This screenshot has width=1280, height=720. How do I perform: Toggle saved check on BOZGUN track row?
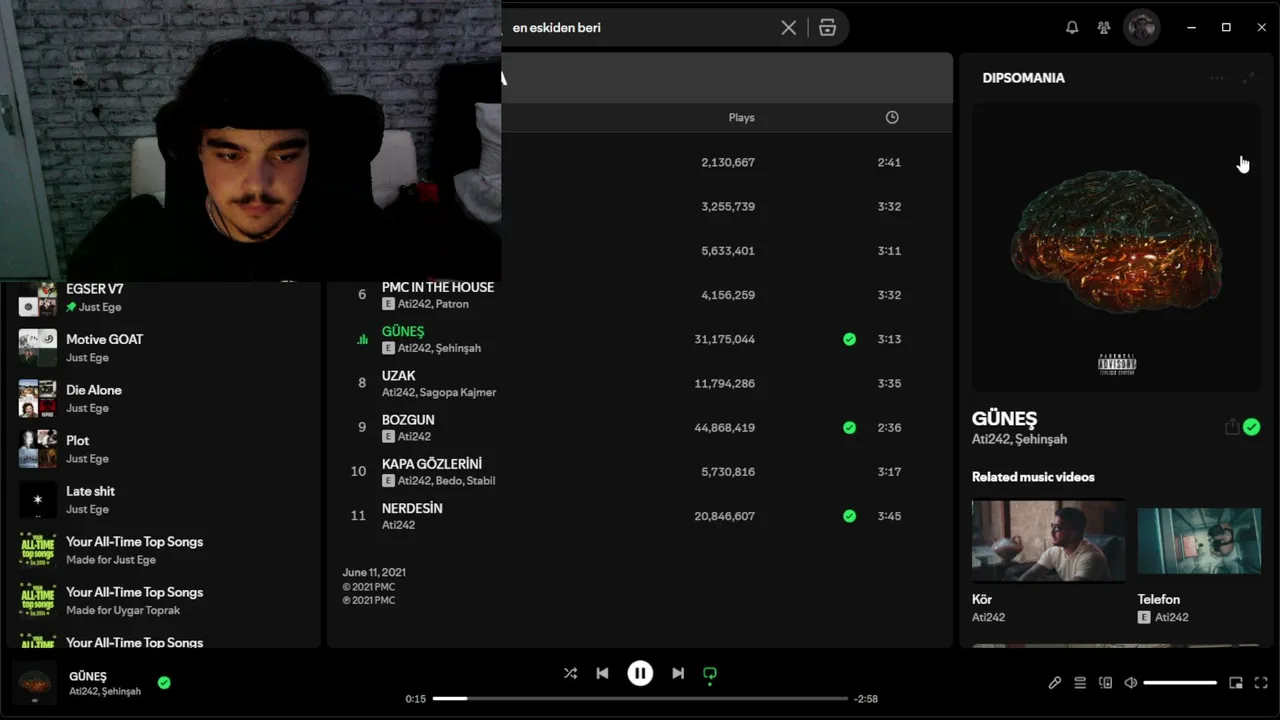click(x=849, y=427)
